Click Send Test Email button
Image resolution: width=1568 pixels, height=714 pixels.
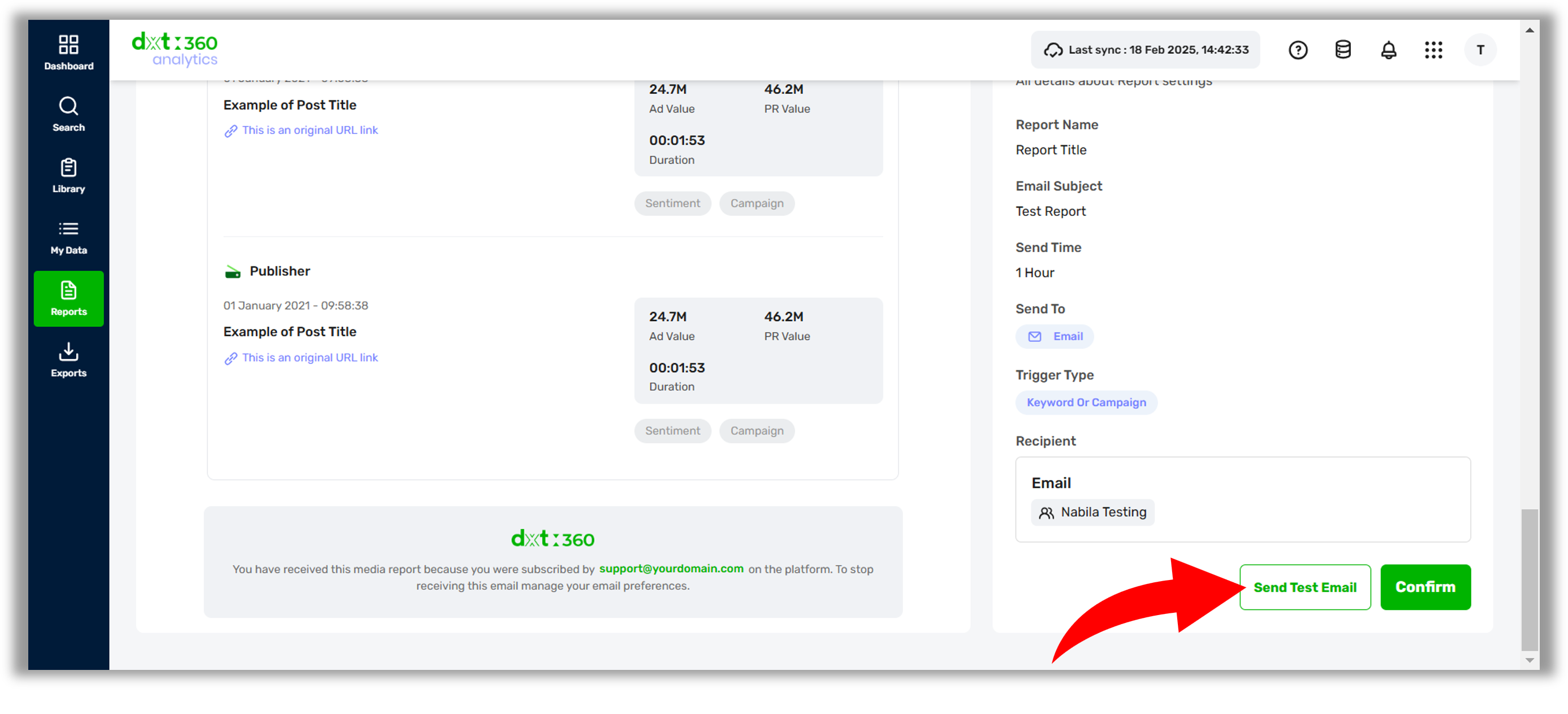[x=1305, y=587]
